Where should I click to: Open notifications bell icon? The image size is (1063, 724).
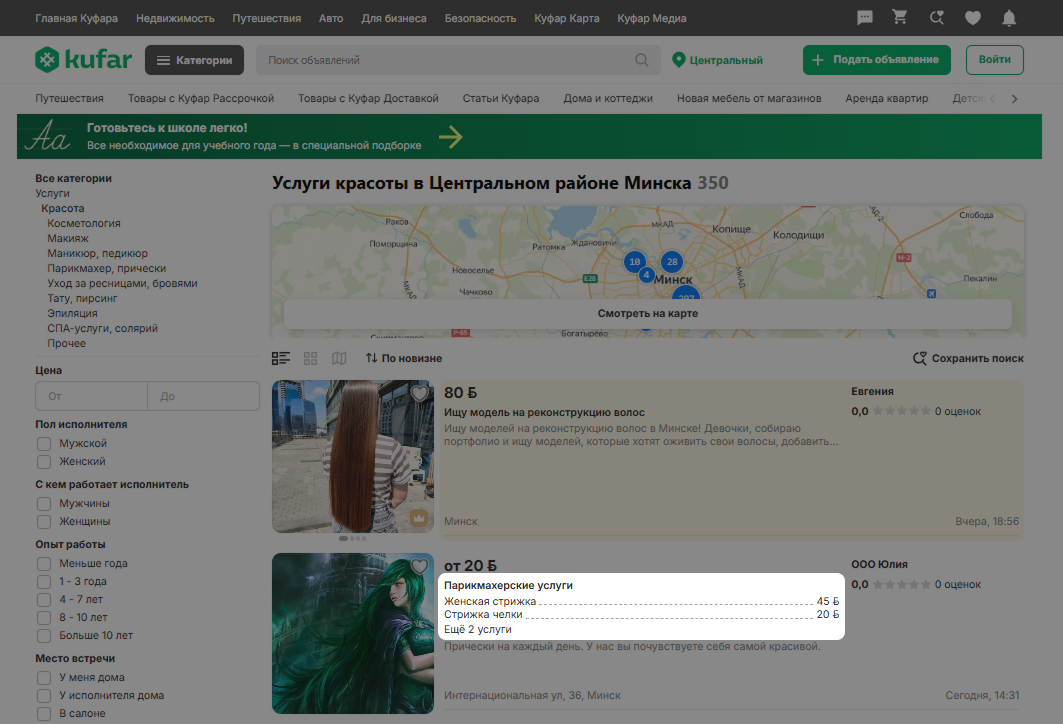pyautogui.click(x=1009, y=18)
